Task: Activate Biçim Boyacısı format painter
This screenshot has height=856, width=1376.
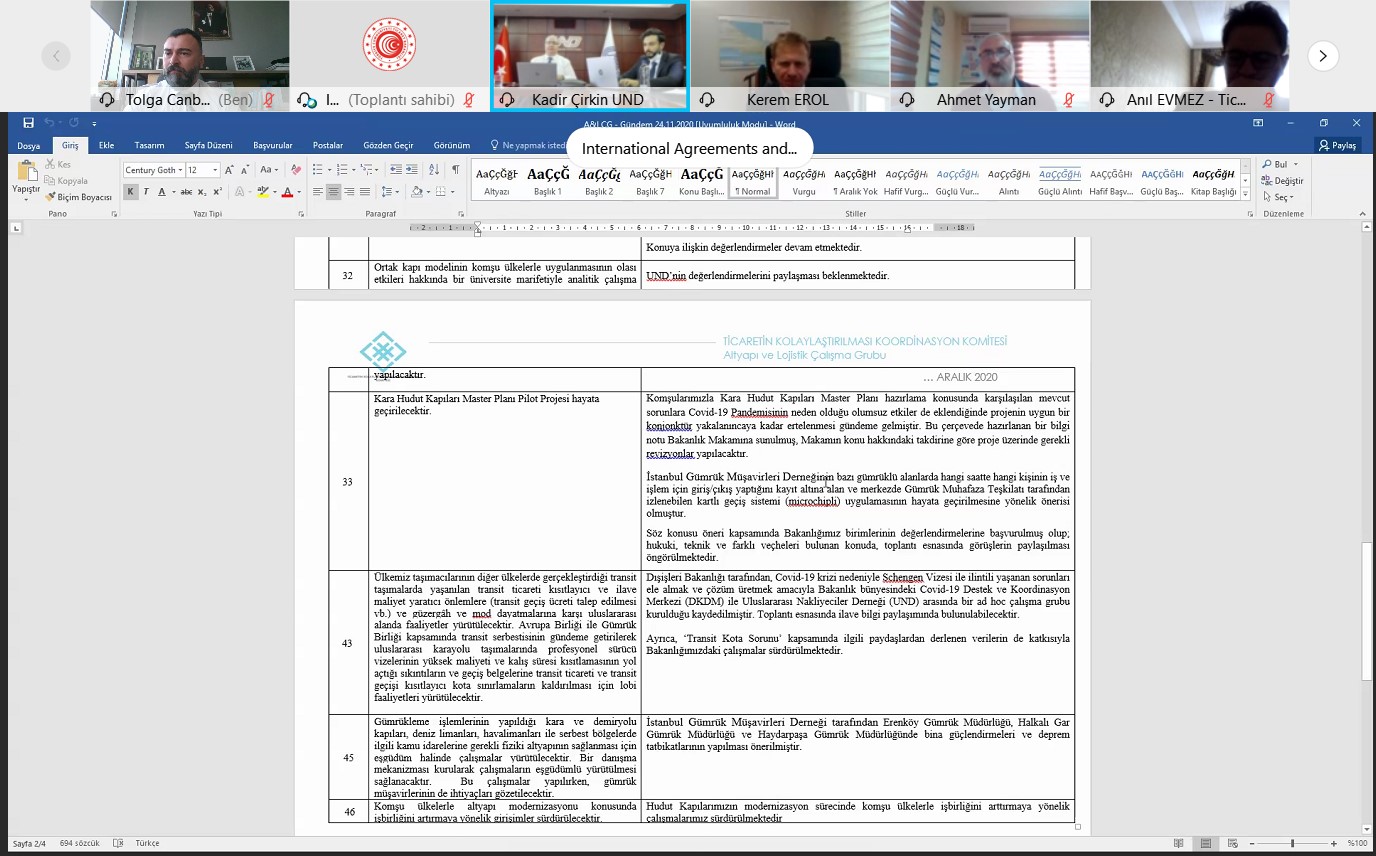Action: coord(78,197)
